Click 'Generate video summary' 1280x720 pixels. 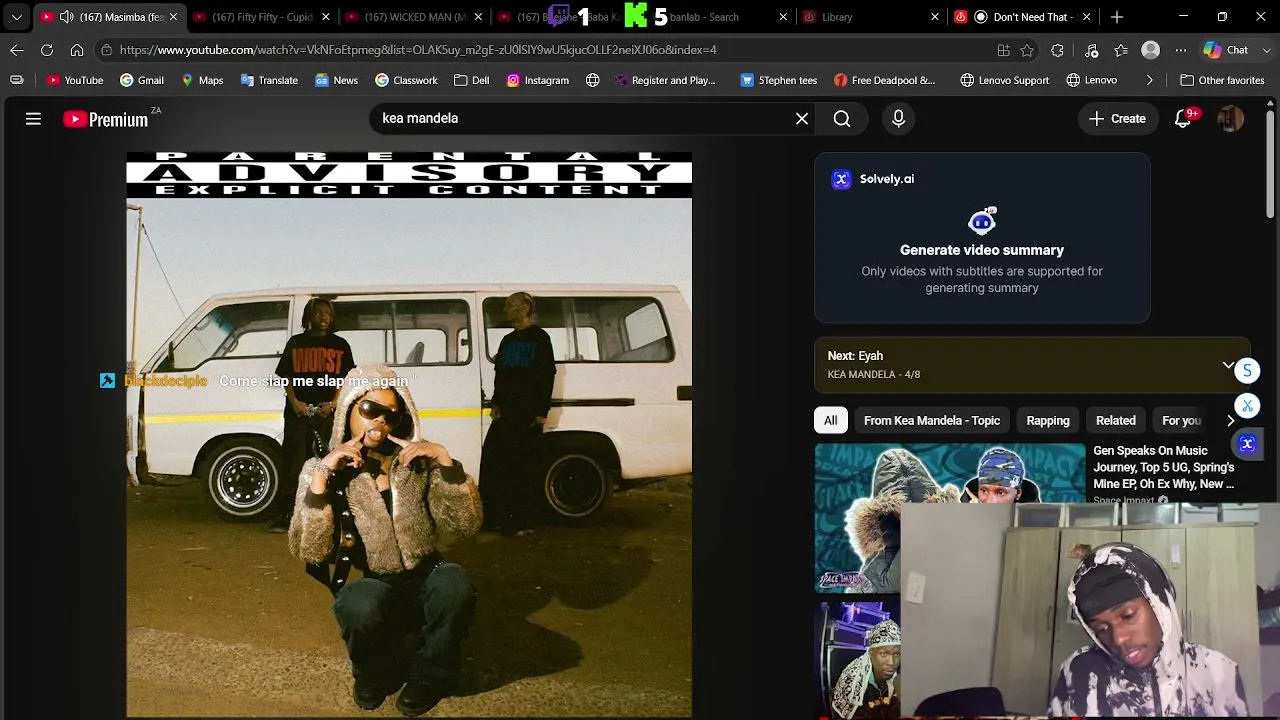pos(982,250)
